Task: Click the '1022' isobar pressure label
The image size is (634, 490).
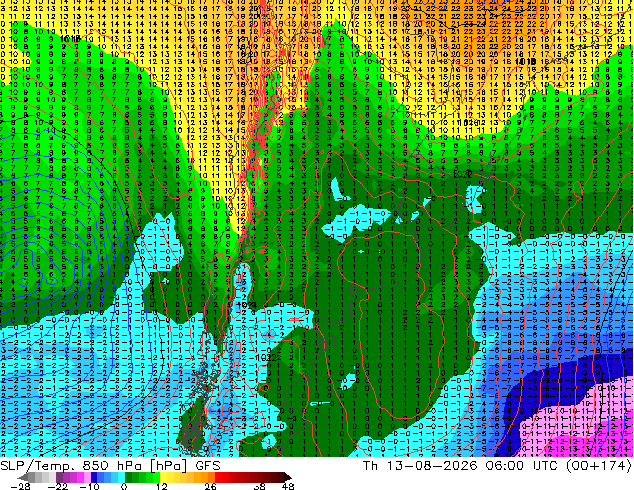Action: coord(462,175)
